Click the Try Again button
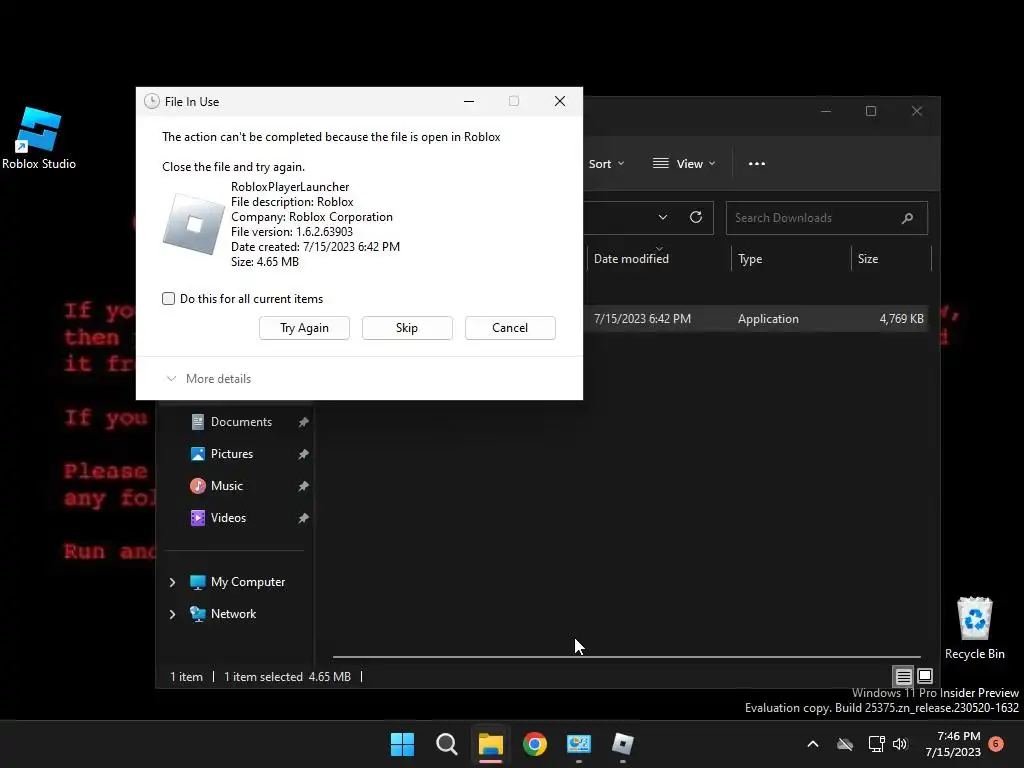 (x=304, y=328)
